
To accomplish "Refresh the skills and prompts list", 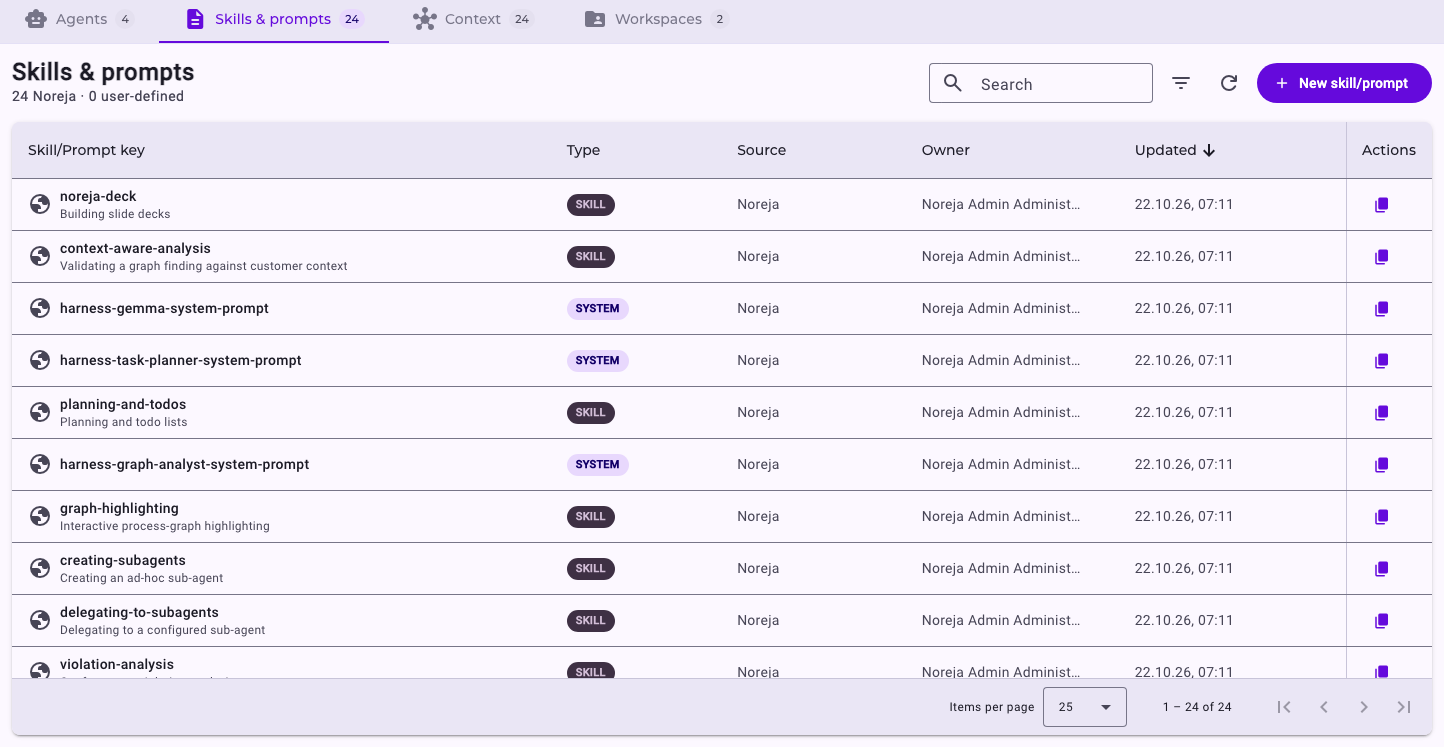I will point(1229,84).
